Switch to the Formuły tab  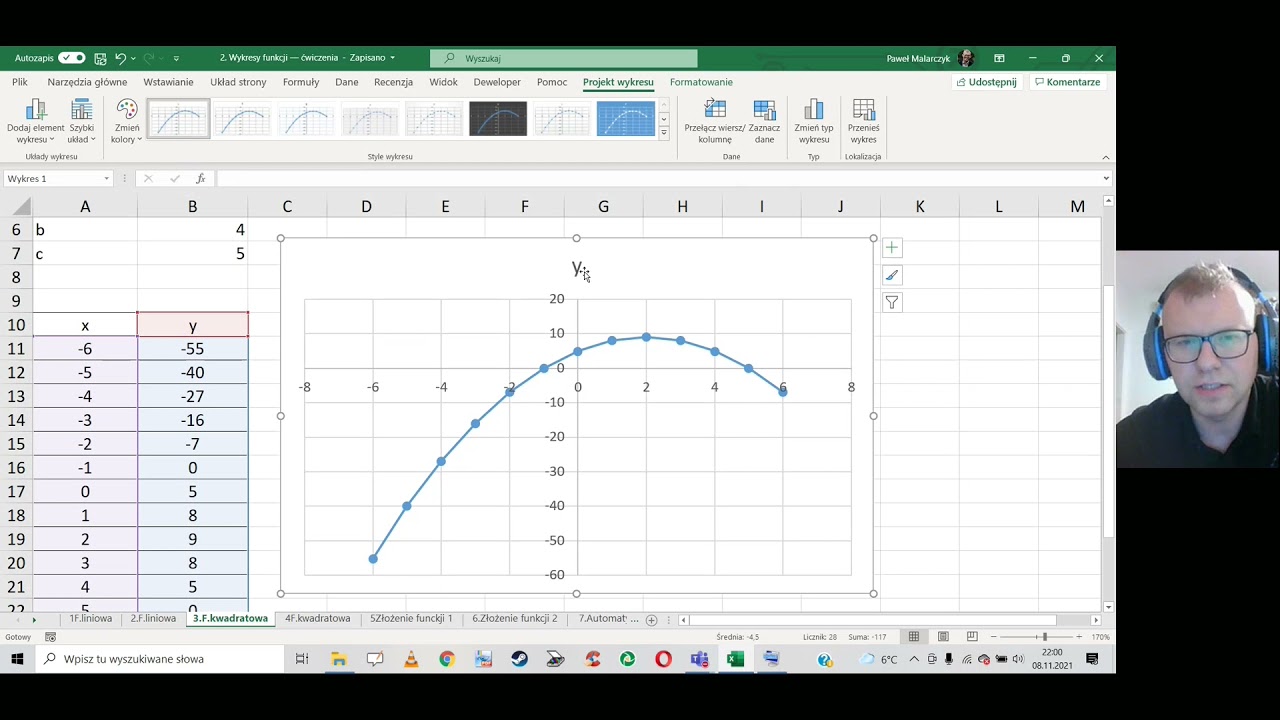[301, 82]
